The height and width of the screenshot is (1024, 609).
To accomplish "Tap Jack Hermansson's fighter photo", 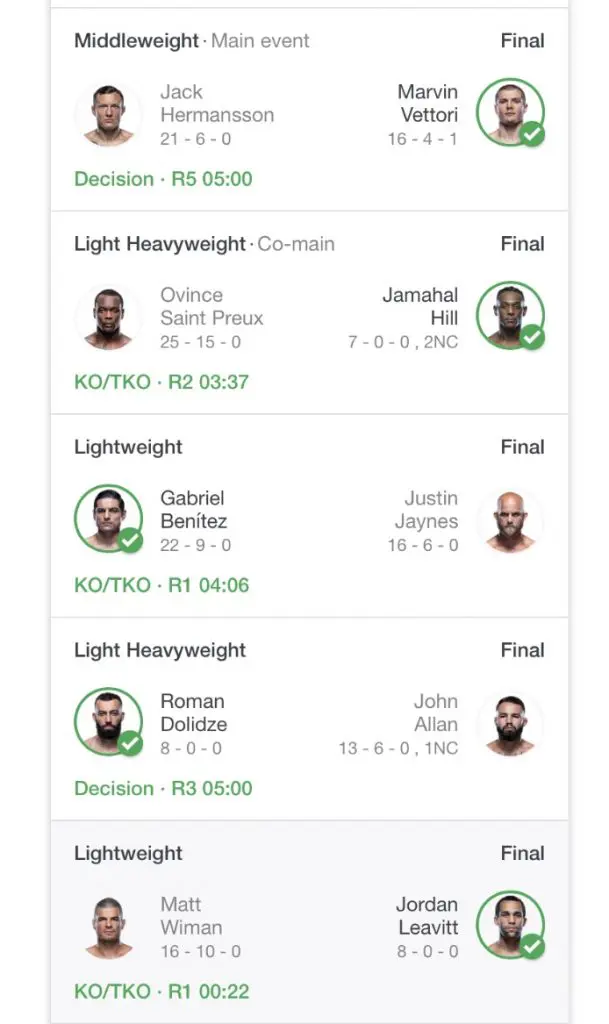I will coord(108,114).
